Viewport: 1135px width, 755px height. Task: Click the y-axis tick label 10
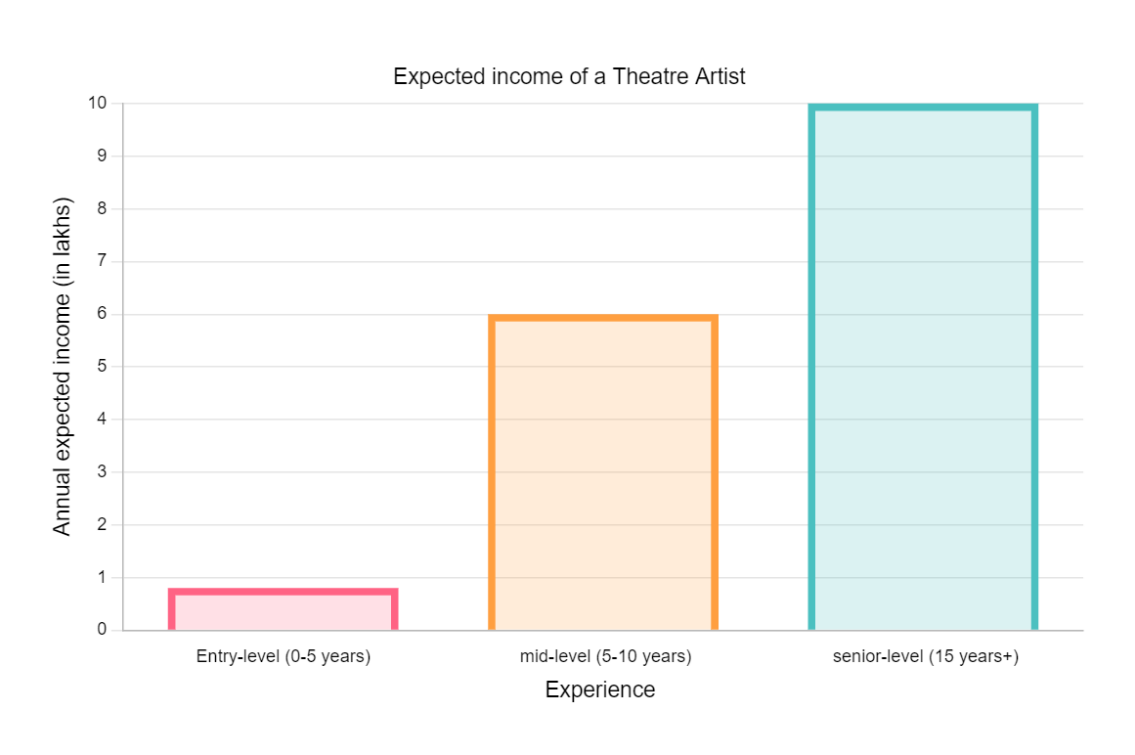point(97,103)
